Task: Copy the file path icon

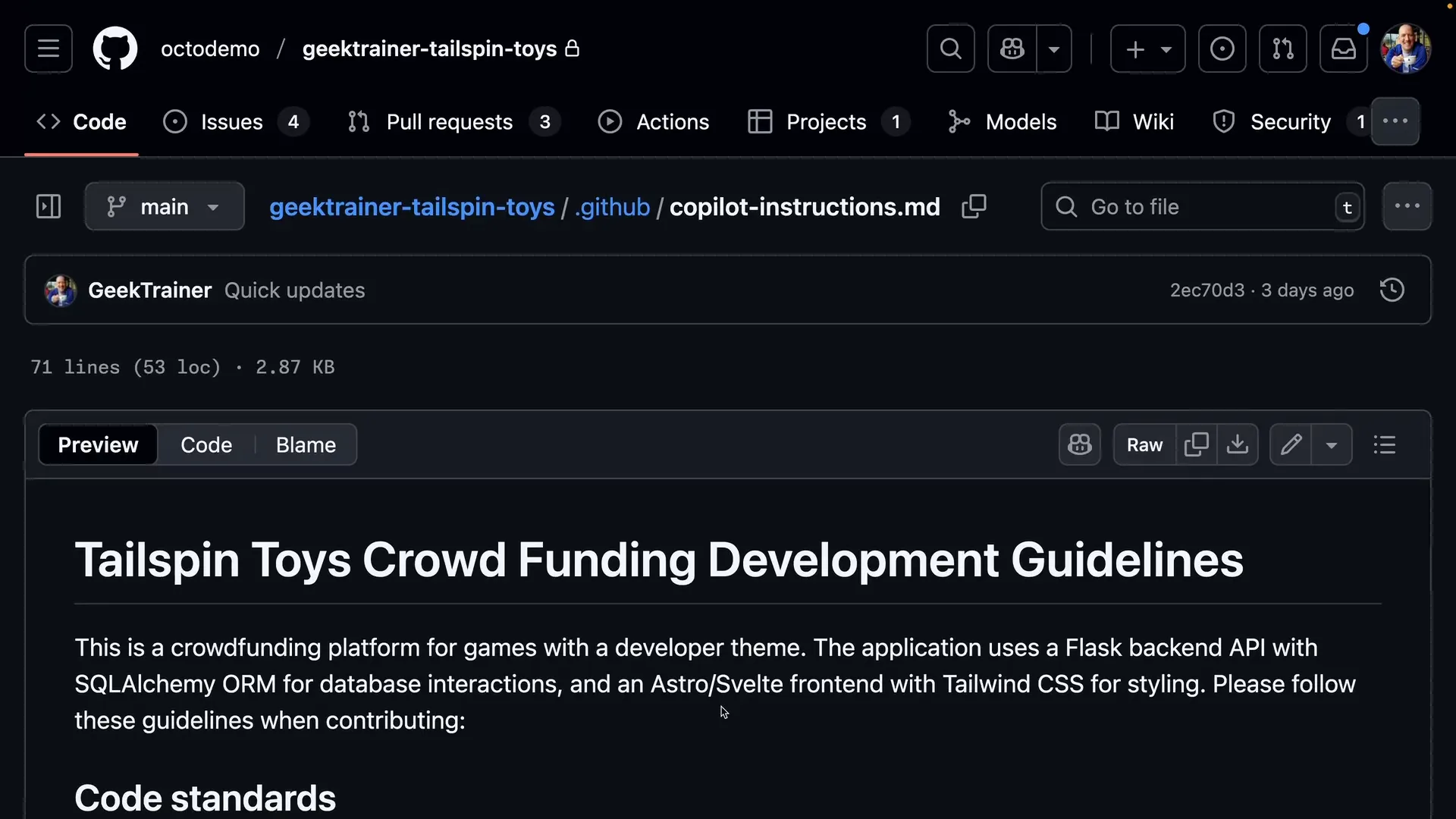Action: [974, 206]
